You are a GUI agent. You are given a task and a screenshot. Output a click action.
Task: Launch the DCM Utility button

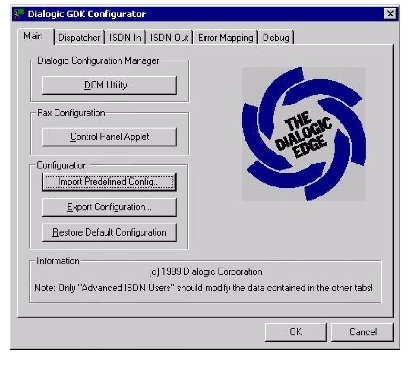pos(109,85)
